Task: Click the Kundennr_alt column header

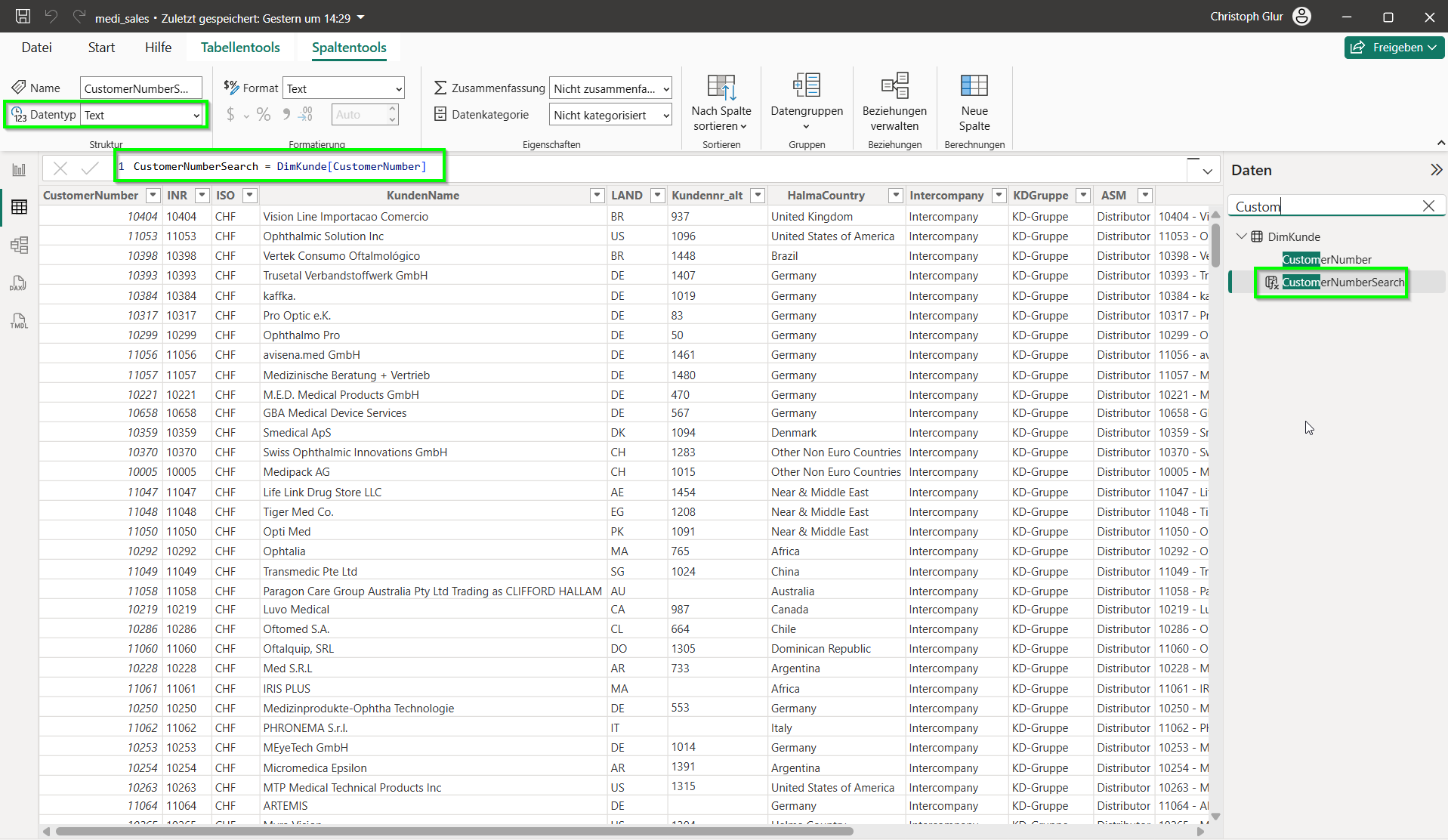Action: pyautogui.click(x=707, y=196)
